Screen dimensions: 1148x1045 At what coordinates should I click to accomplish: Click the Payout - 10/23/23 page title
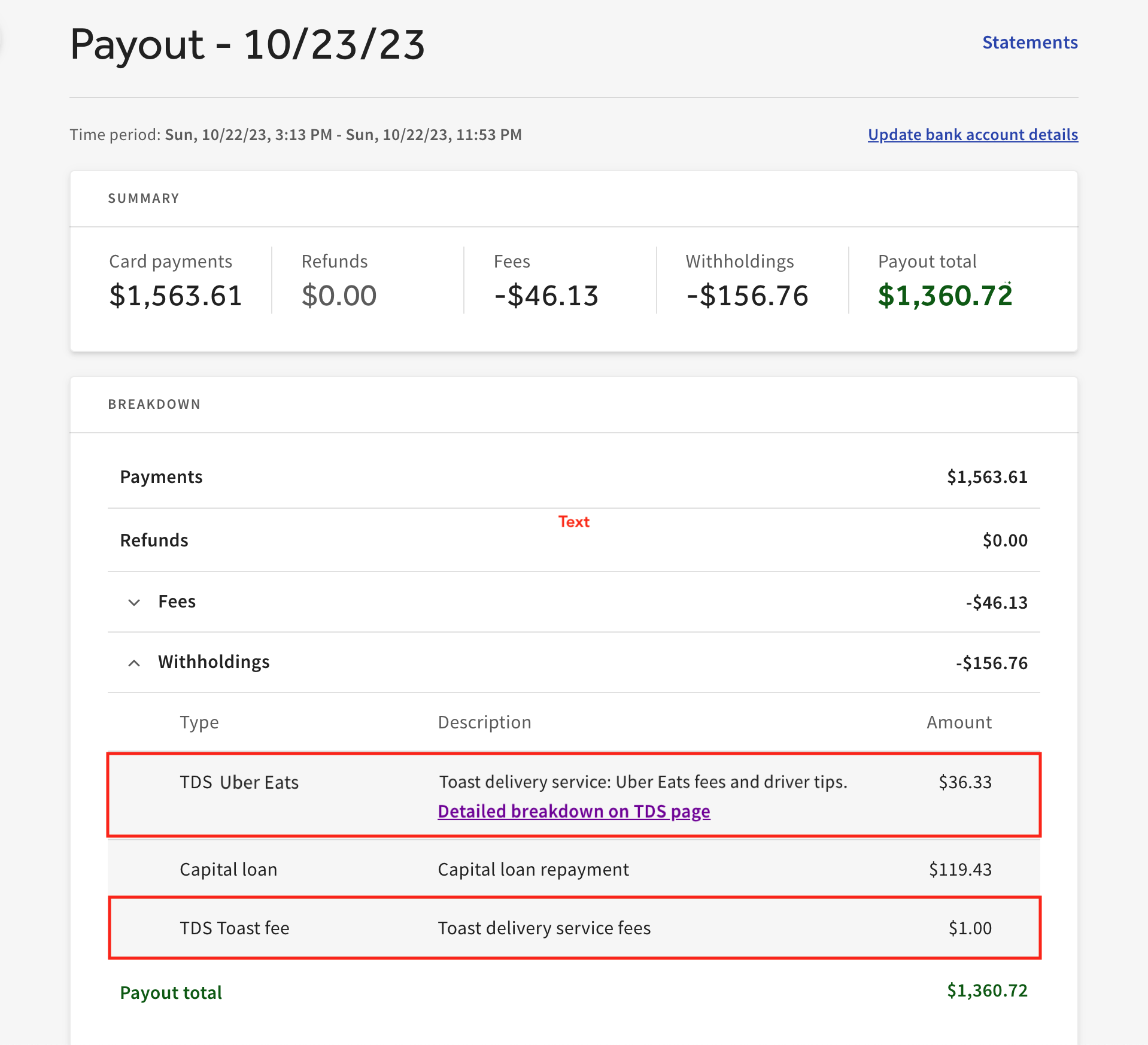tap(247, 44)
